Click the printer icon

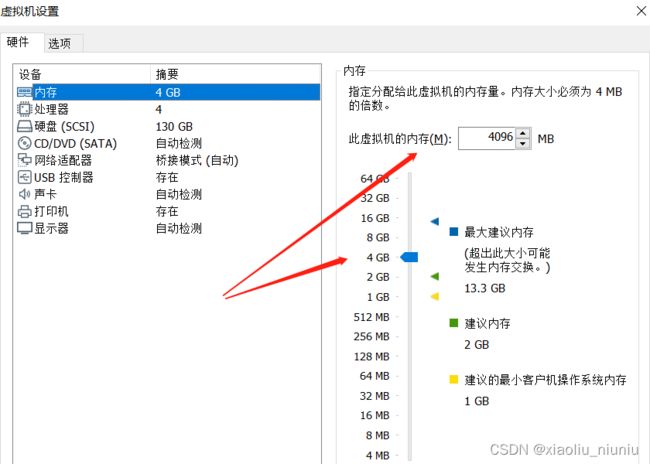[x=24, y=211]
